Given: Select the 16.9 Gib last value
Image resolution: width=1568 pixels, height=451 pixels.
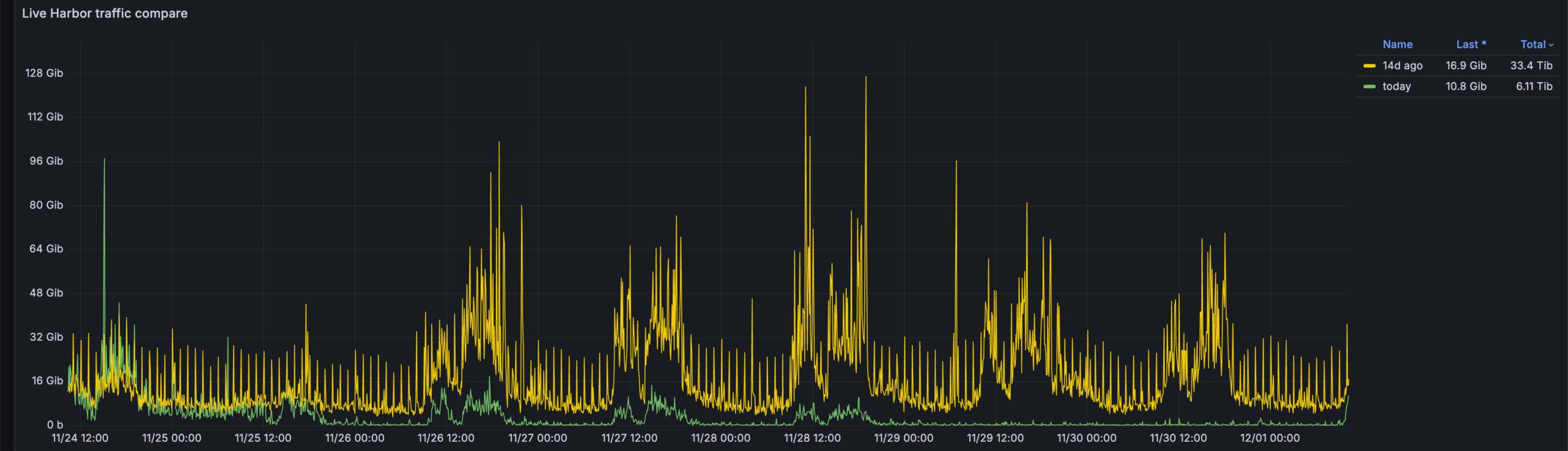Looking at the screenshot, I should [1466, 66].
